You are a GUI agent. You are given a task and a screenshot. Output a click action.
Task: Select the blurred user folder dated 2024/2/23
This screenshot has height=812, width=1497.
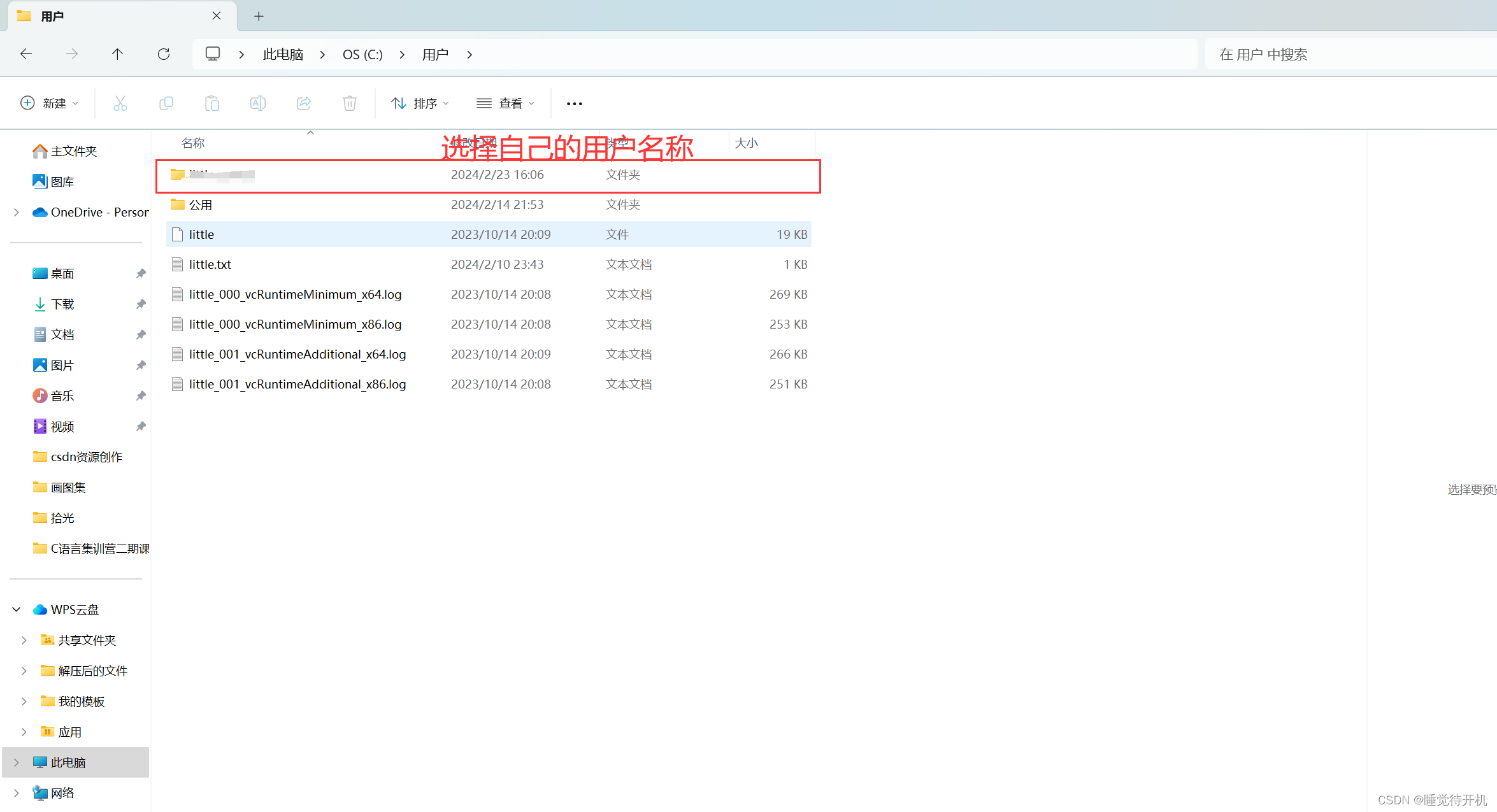(489, 175)
